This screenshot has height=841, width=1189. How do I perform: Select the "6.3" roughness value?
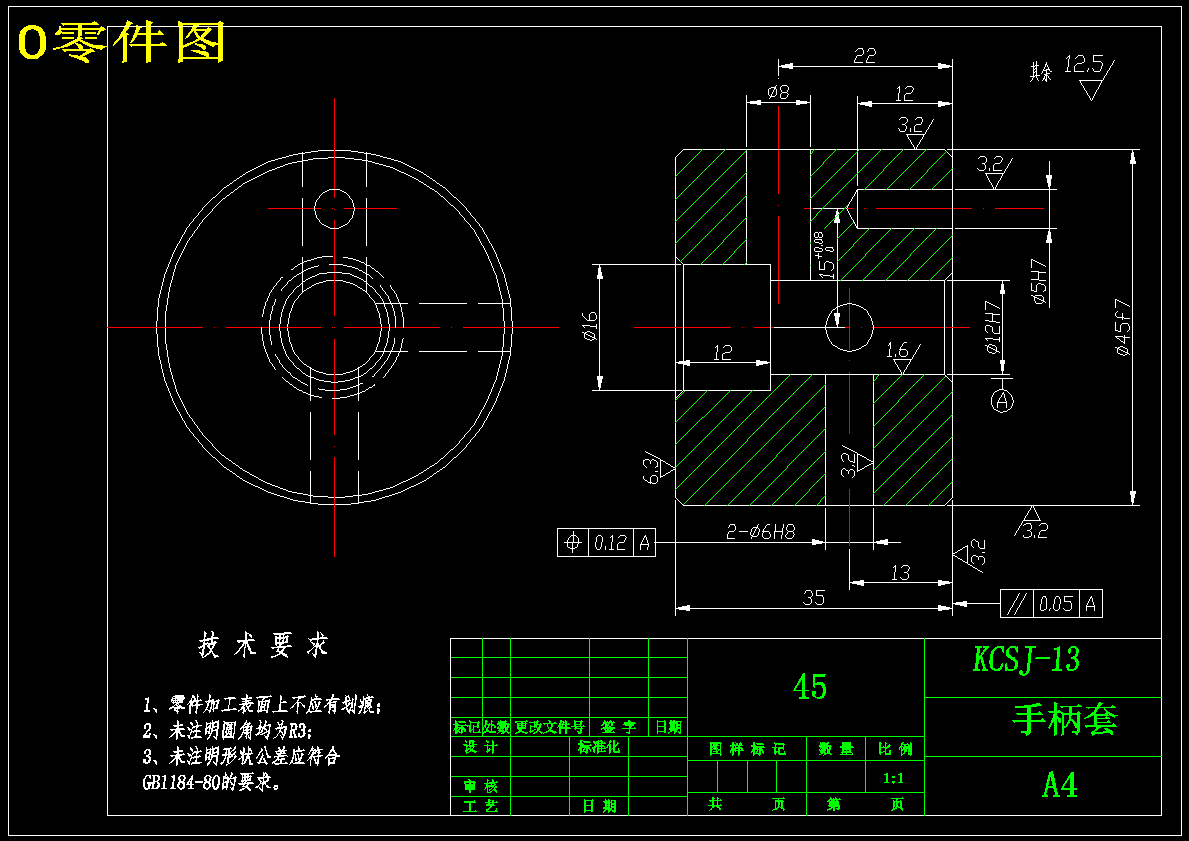pos(651,469)
